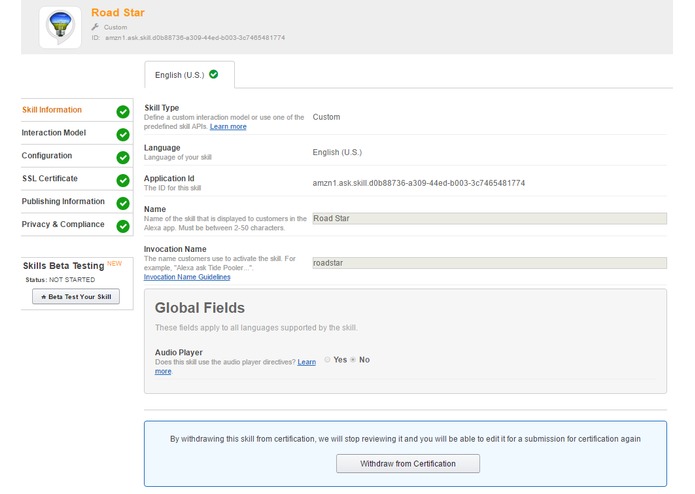
Task: Click the Application Id value amzn1.ask.skill
Action: pos(418,183)
